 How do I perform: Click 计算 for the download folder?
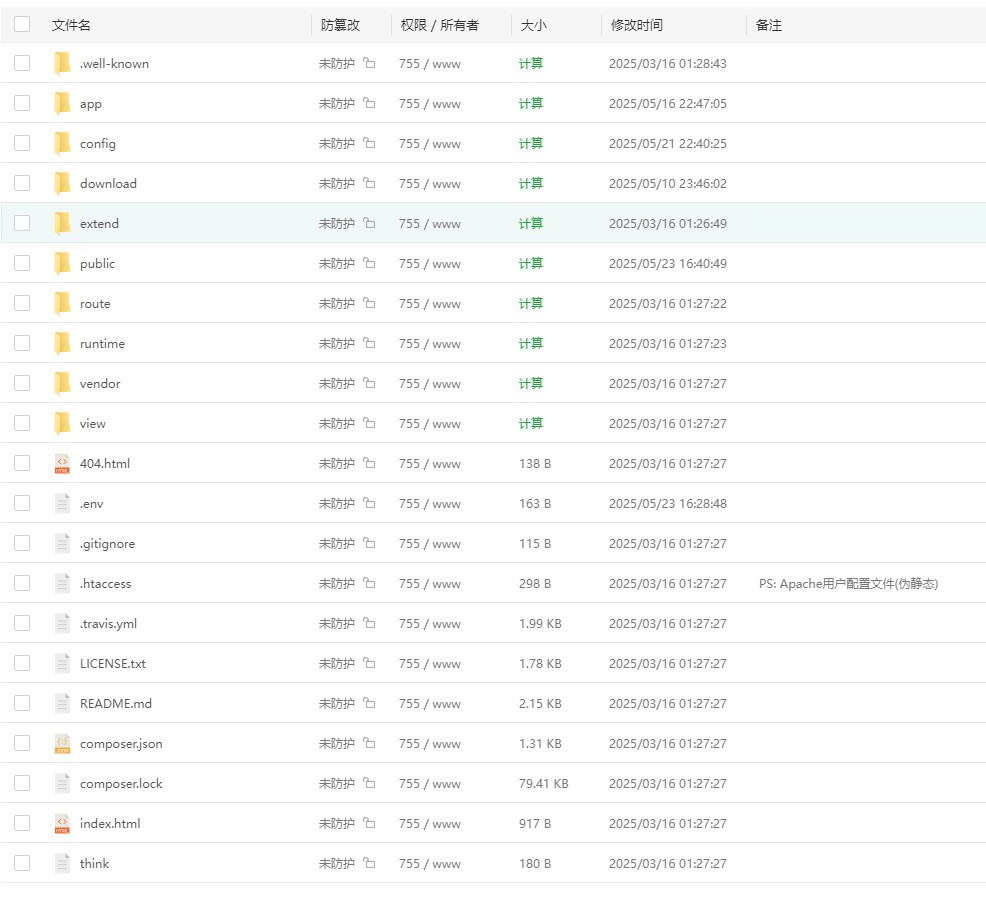531,183
